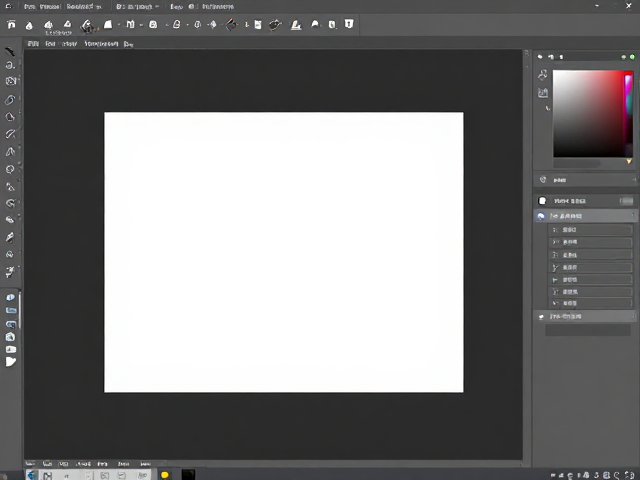Open the black square app in the taskbar
640x480 pixels.
188,474
